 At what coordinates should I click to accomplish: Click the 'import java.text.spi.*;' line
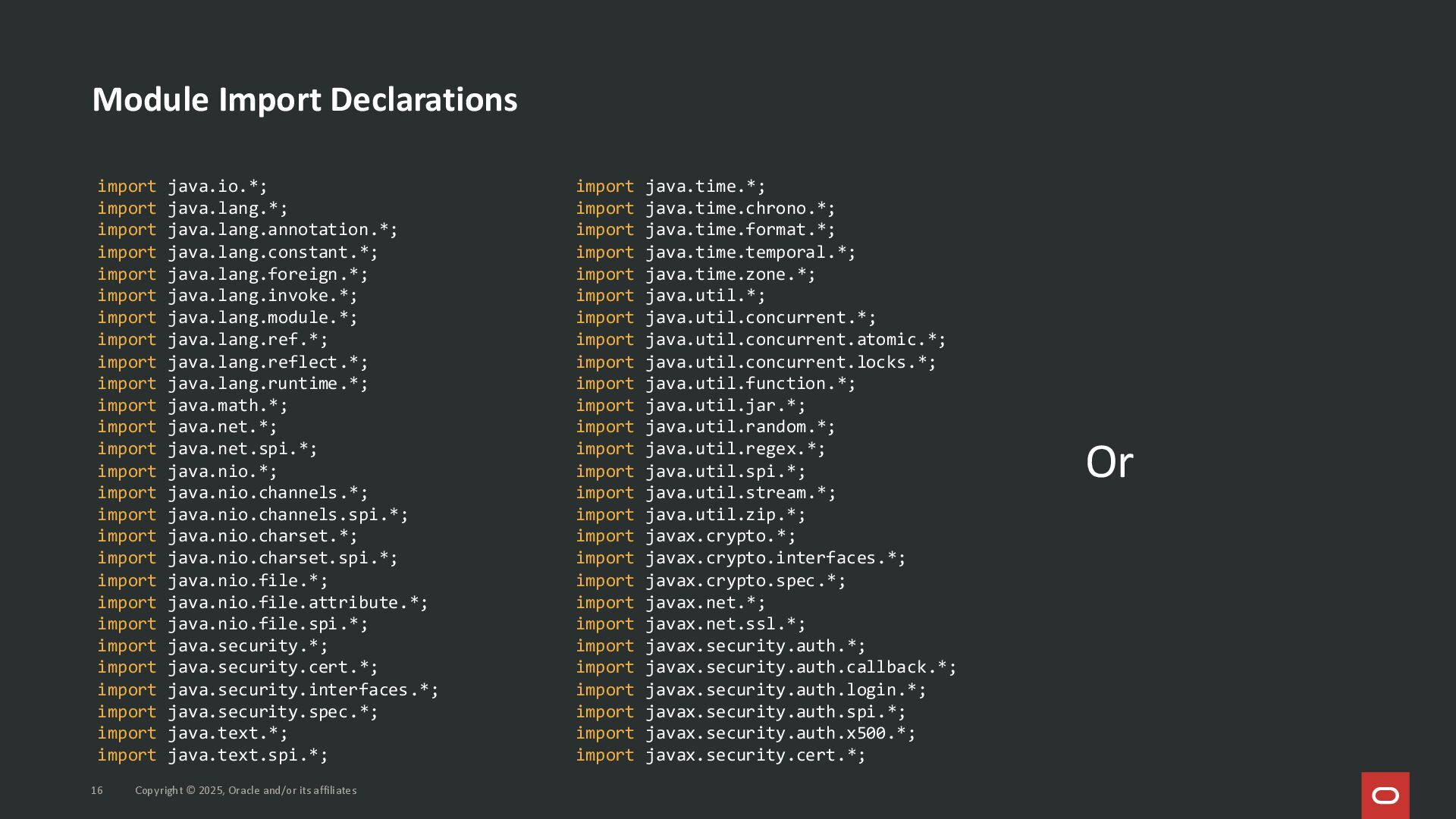point(212,755)
